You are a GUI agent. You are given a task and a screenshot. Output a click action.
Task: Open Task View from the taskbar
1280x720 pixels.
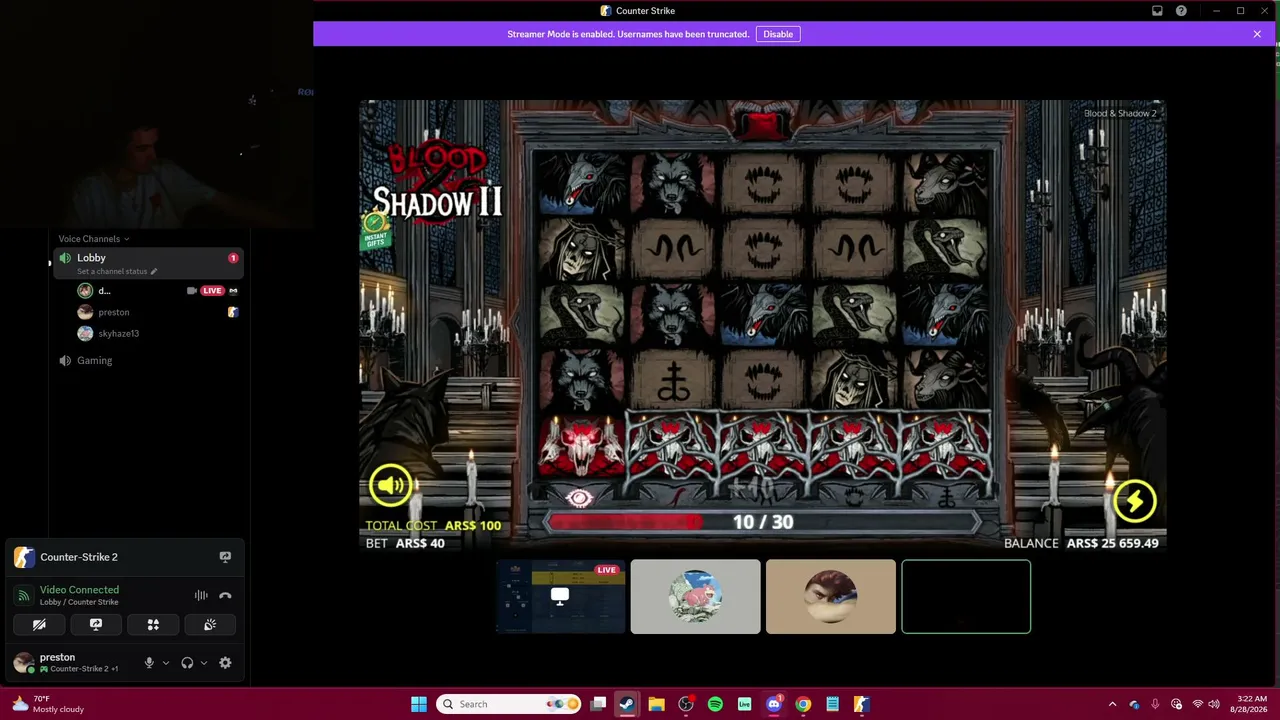coord(598,704)
